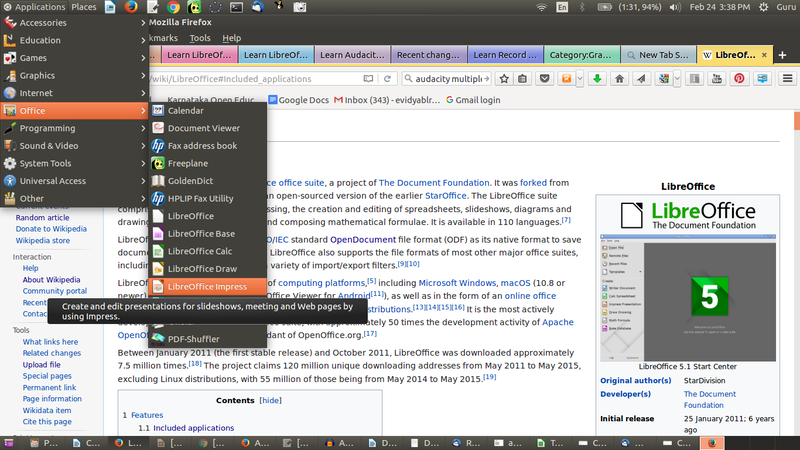Expand the dropdown next to the orange extension
The image size is (800, 450).
click(x=580, y=79)
